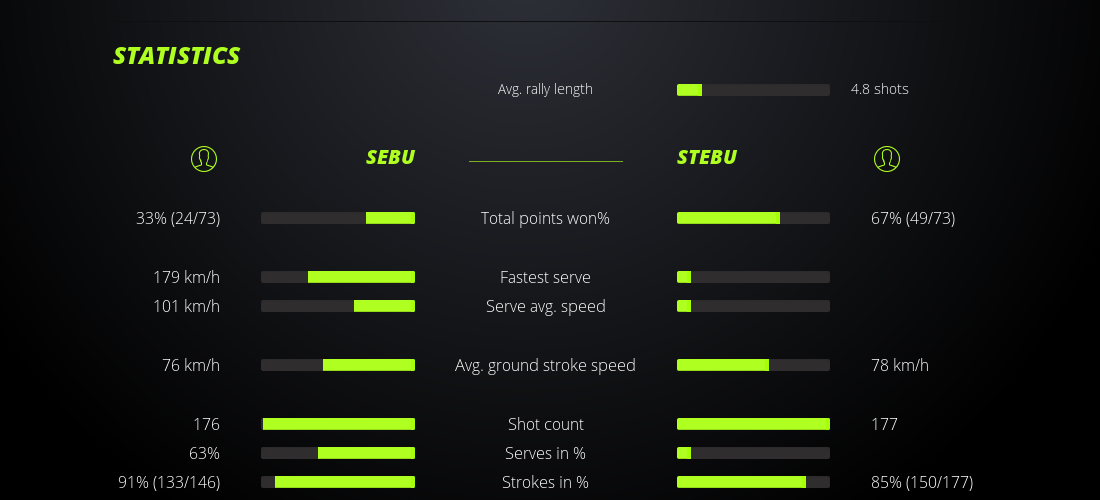The image size is (1100, 500).
Task: Click STEBU's Fastest serve bar
Action: (753, 277)
